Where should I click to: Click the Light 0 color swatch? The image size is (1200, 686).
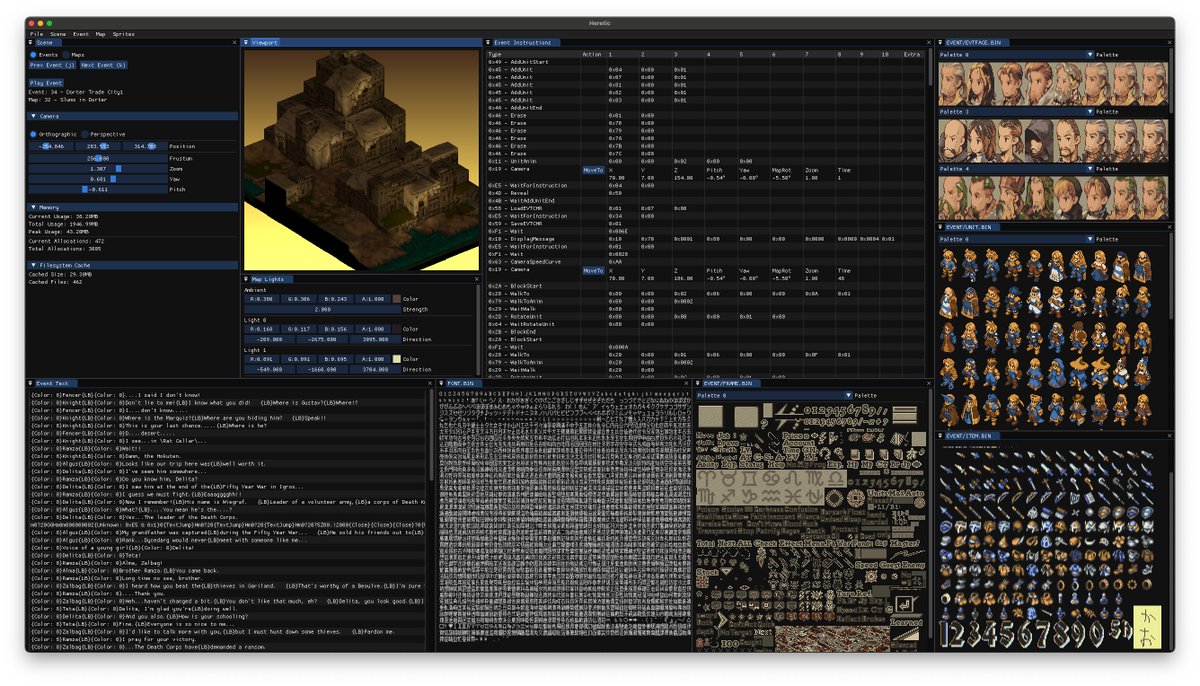[x=397, y=328]
